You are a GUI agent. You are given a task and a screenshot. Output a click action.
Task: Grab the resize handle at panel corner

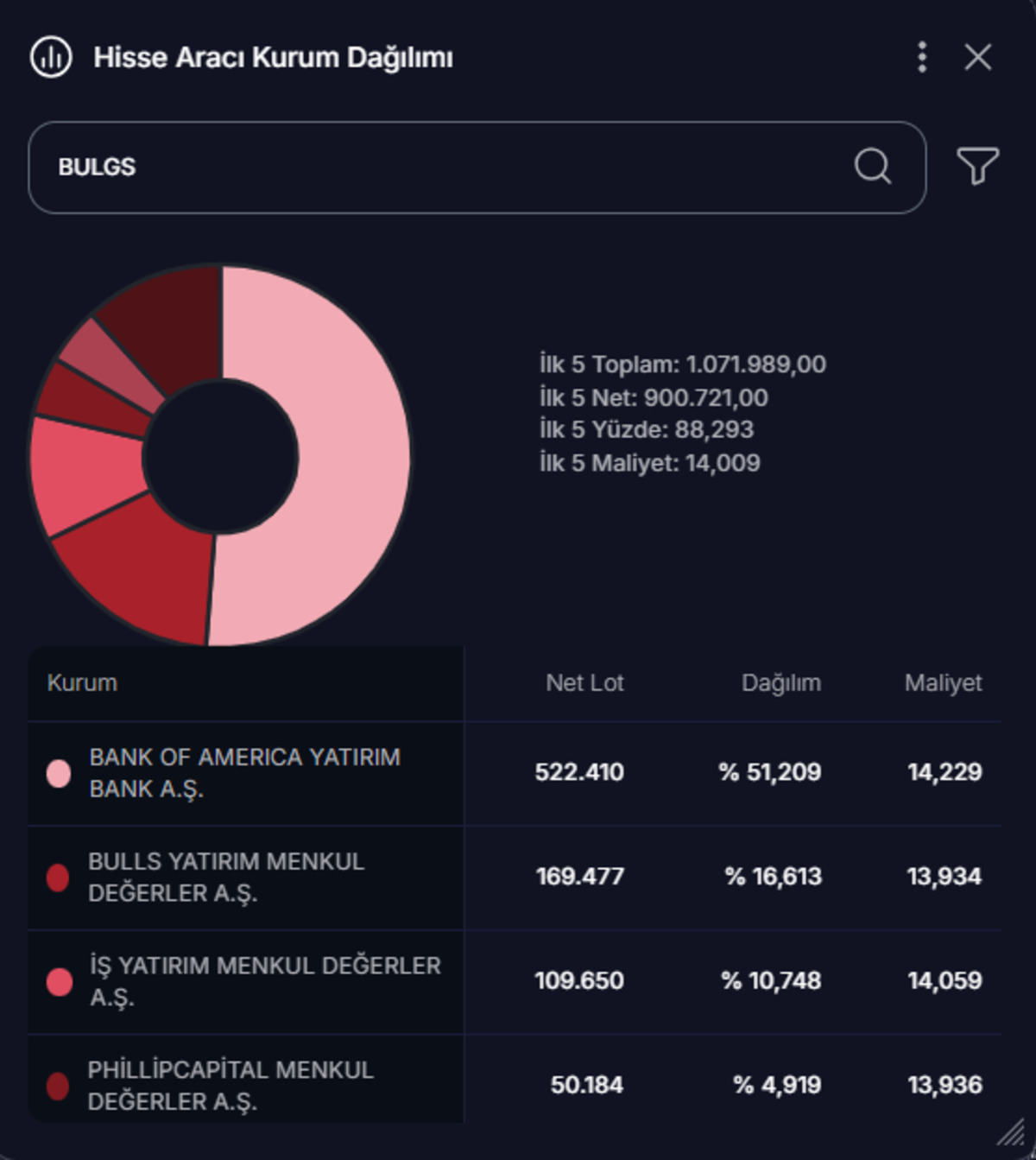click(1011, 1132)
